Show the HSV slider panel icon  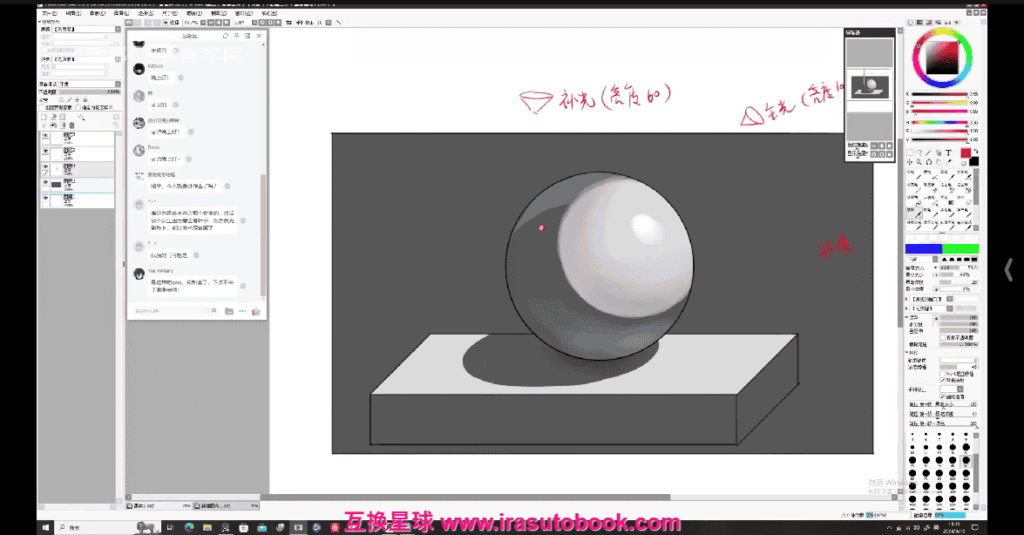coord(929,22)
